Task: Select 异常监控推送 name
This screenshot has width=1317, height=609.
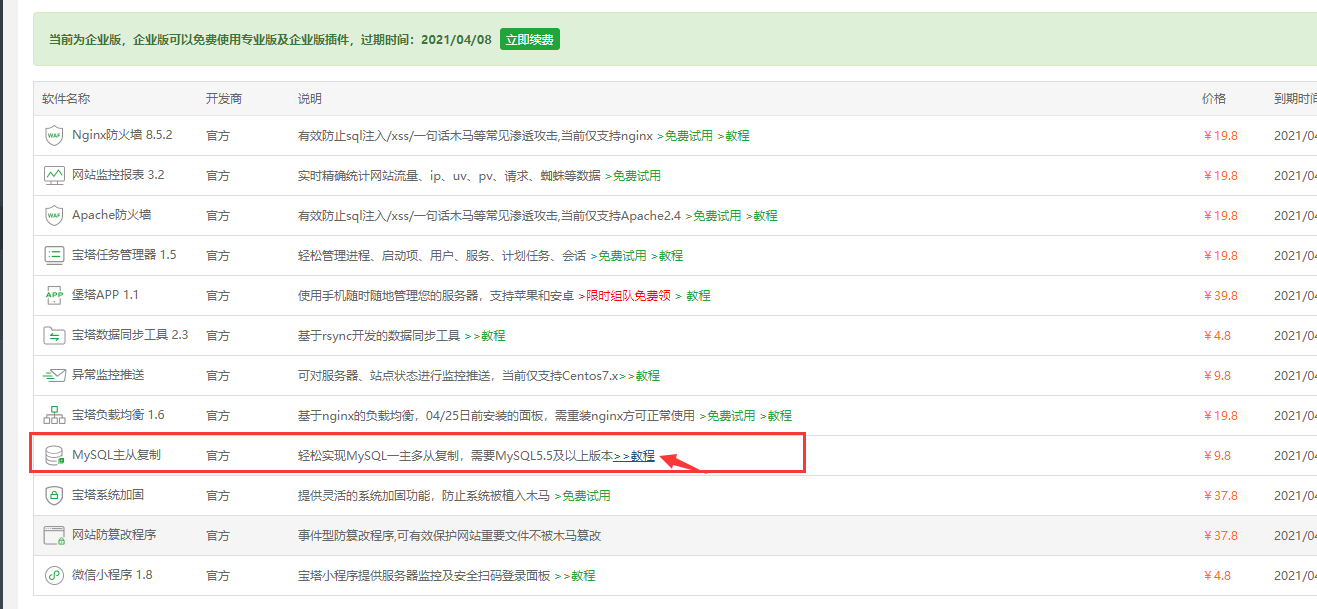Action: 108,375
